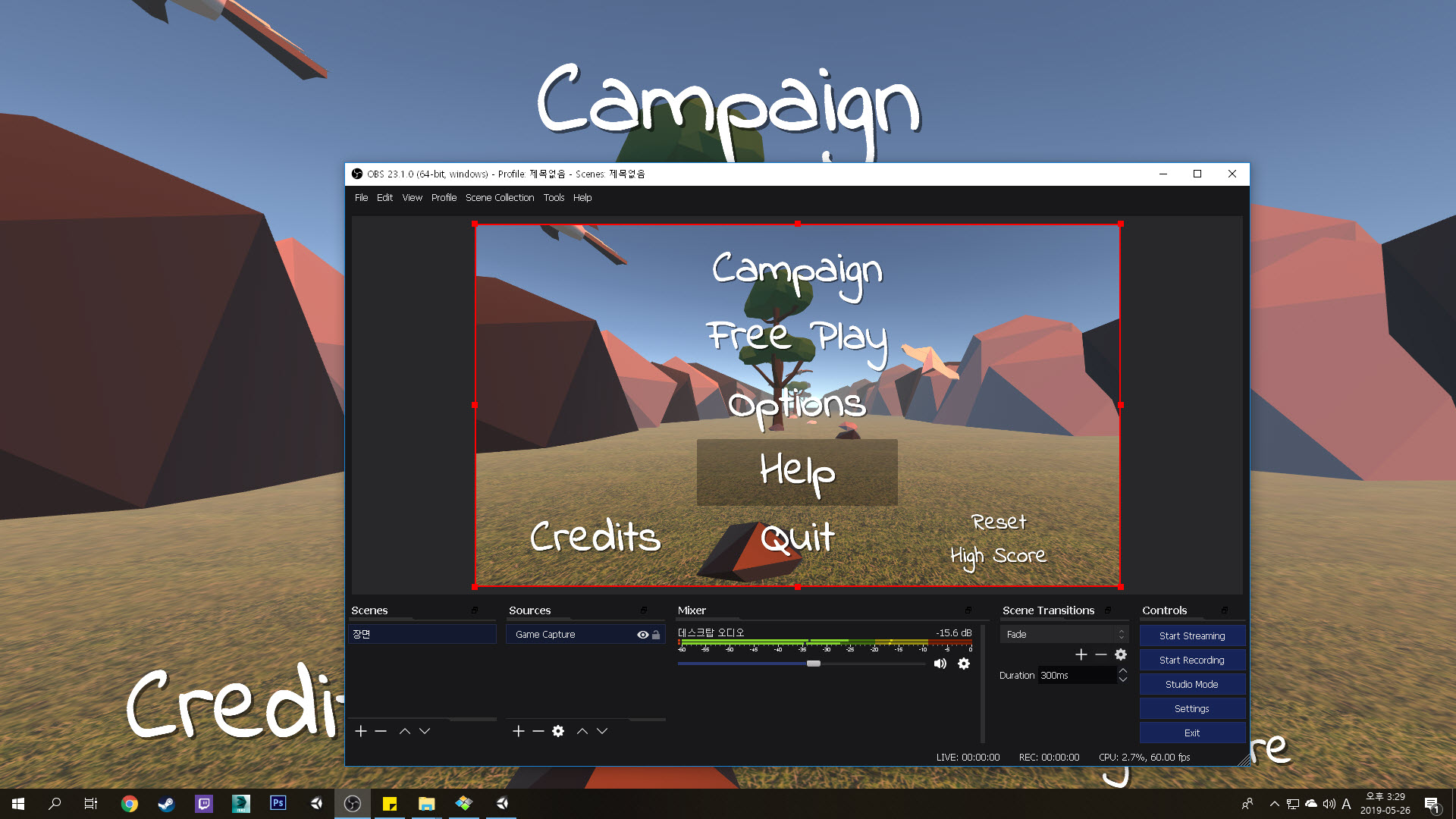
Task: Show hidden system tray icons chevron
Action: click(x=1274, y=804)
